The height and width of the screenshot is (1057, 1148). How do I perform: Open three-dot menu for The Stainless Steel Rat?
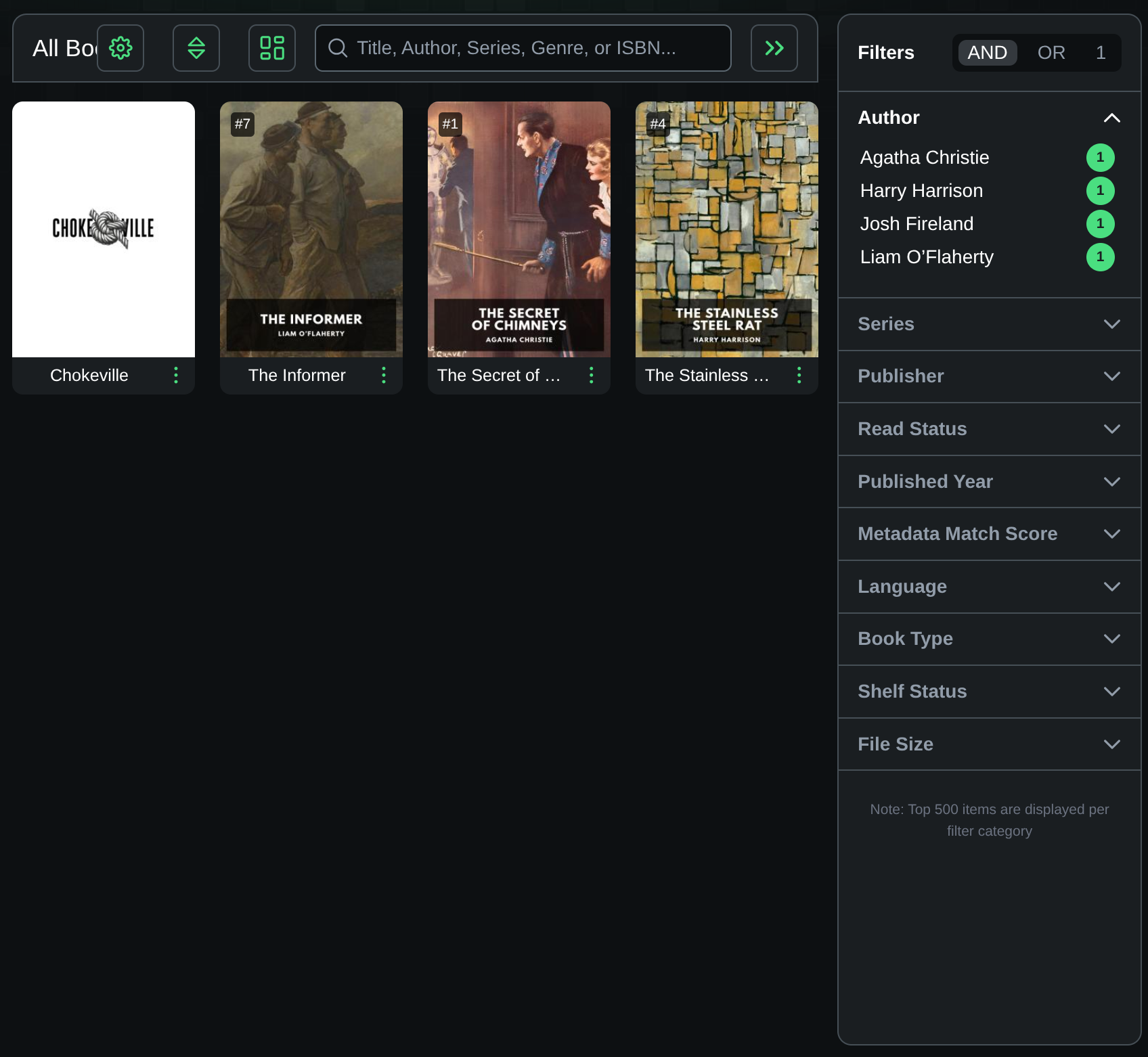pyautogui.click(x=799, y=376)
